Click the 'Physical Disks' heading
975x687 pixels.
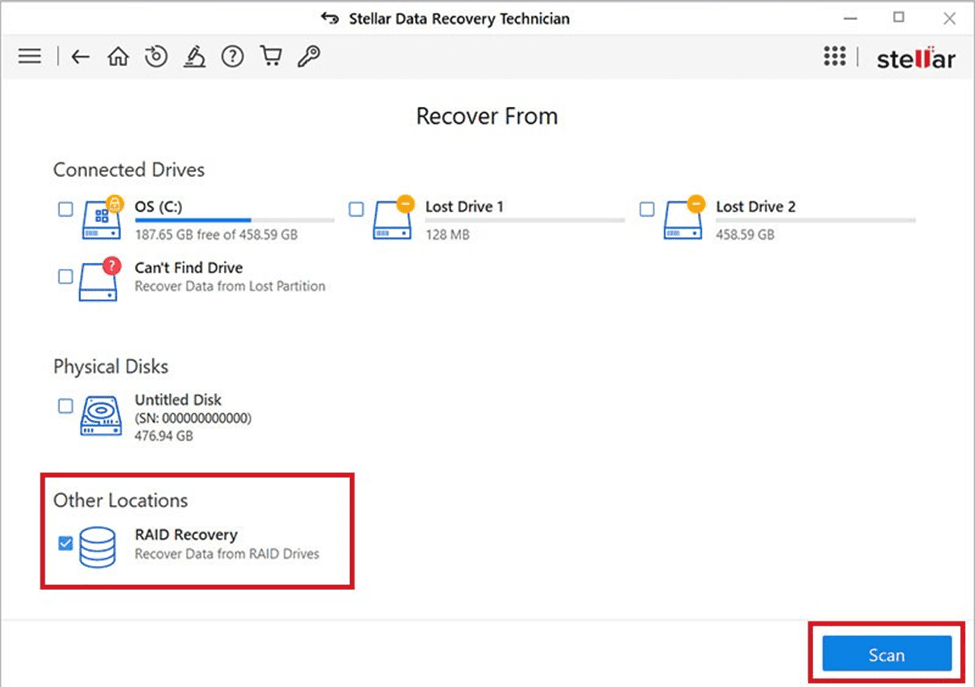(x=111, y=366)
